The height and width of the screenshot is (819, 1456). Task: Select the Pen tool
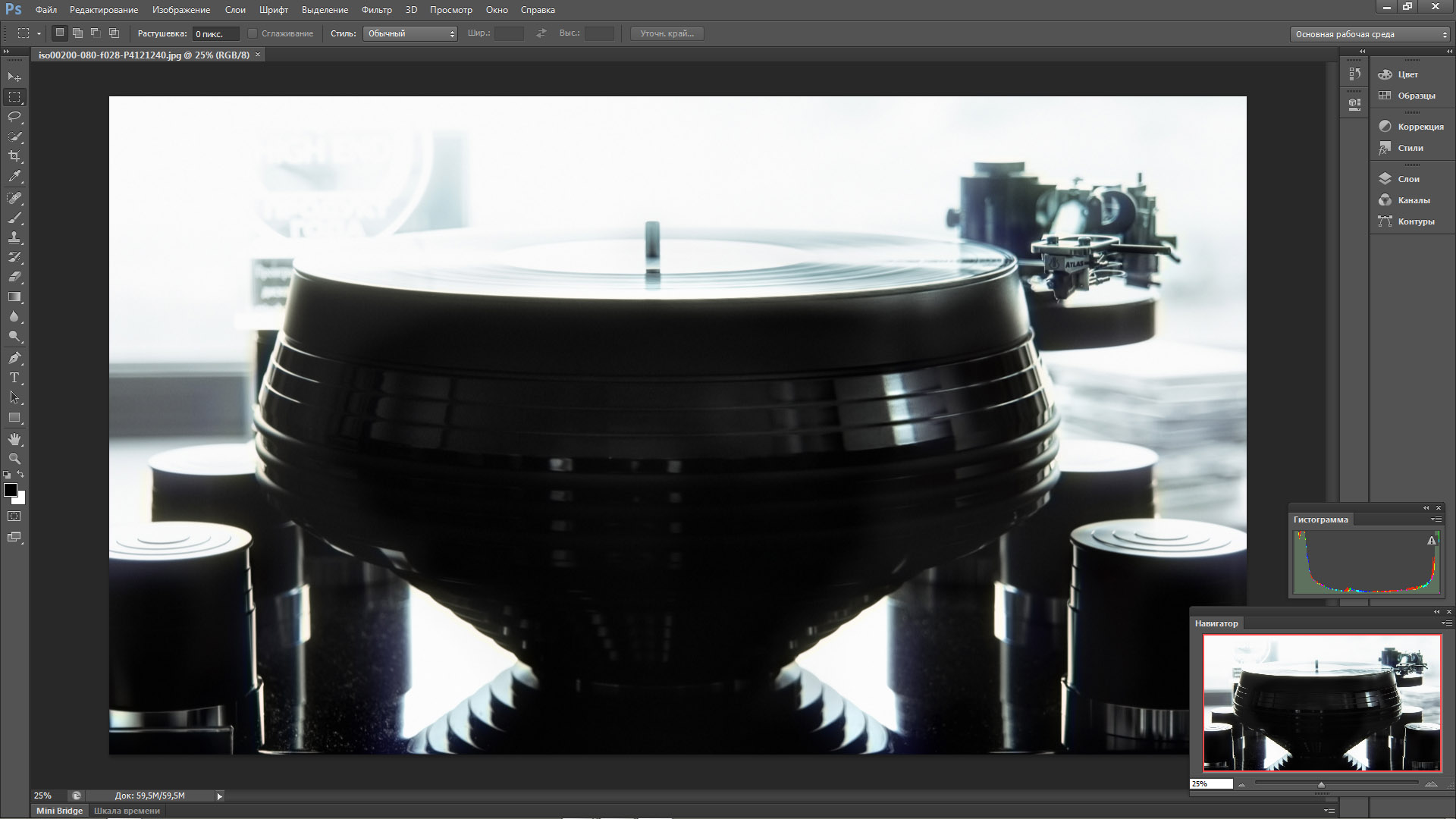(x=14, y=357)
